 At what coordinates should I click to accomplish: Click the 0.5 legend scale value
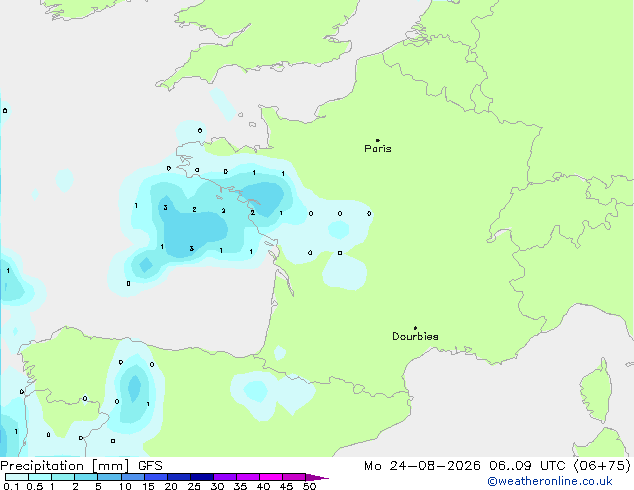point(35,486)
